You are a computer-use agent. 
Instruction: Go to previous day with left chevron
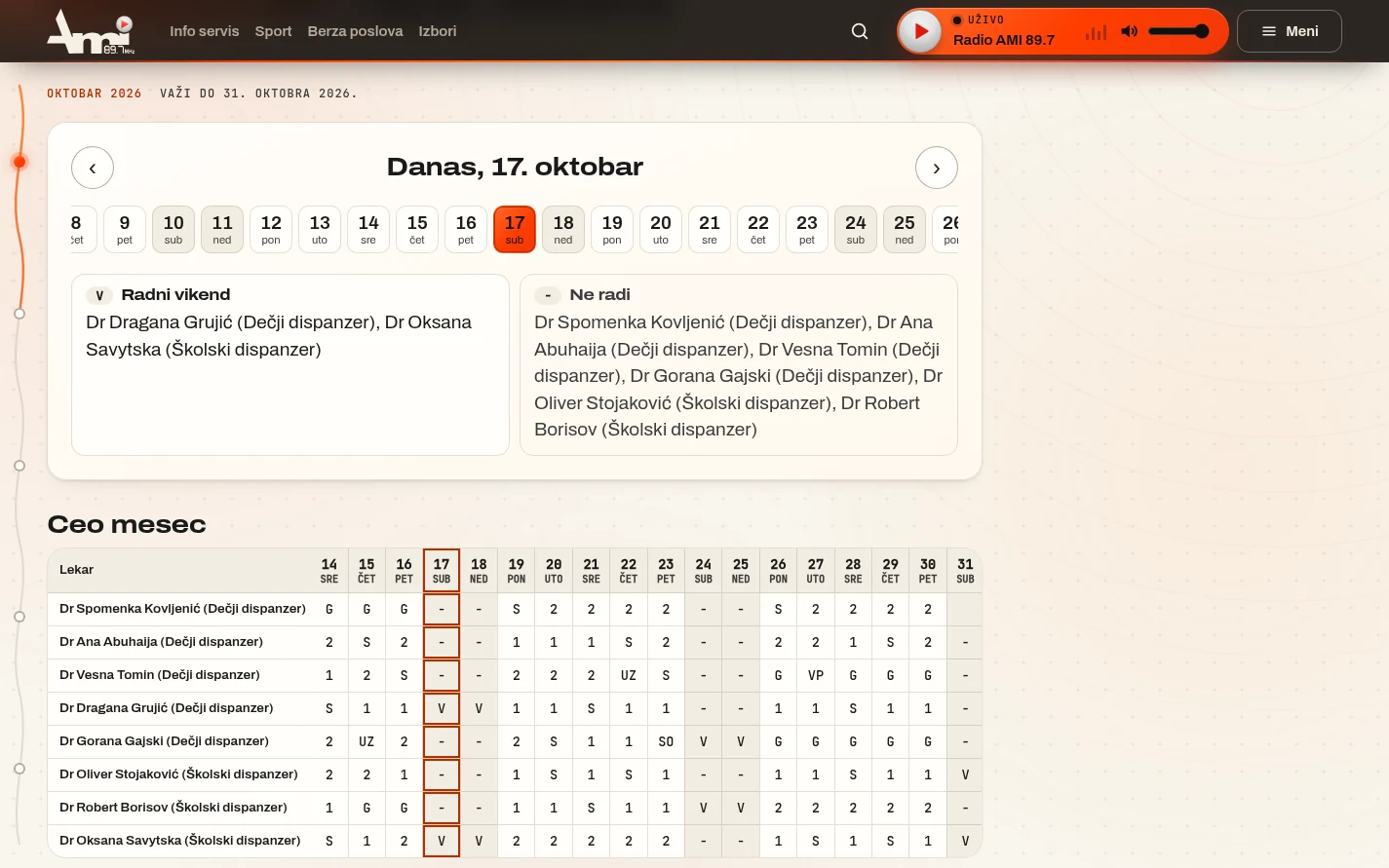[x=93, y=168]
